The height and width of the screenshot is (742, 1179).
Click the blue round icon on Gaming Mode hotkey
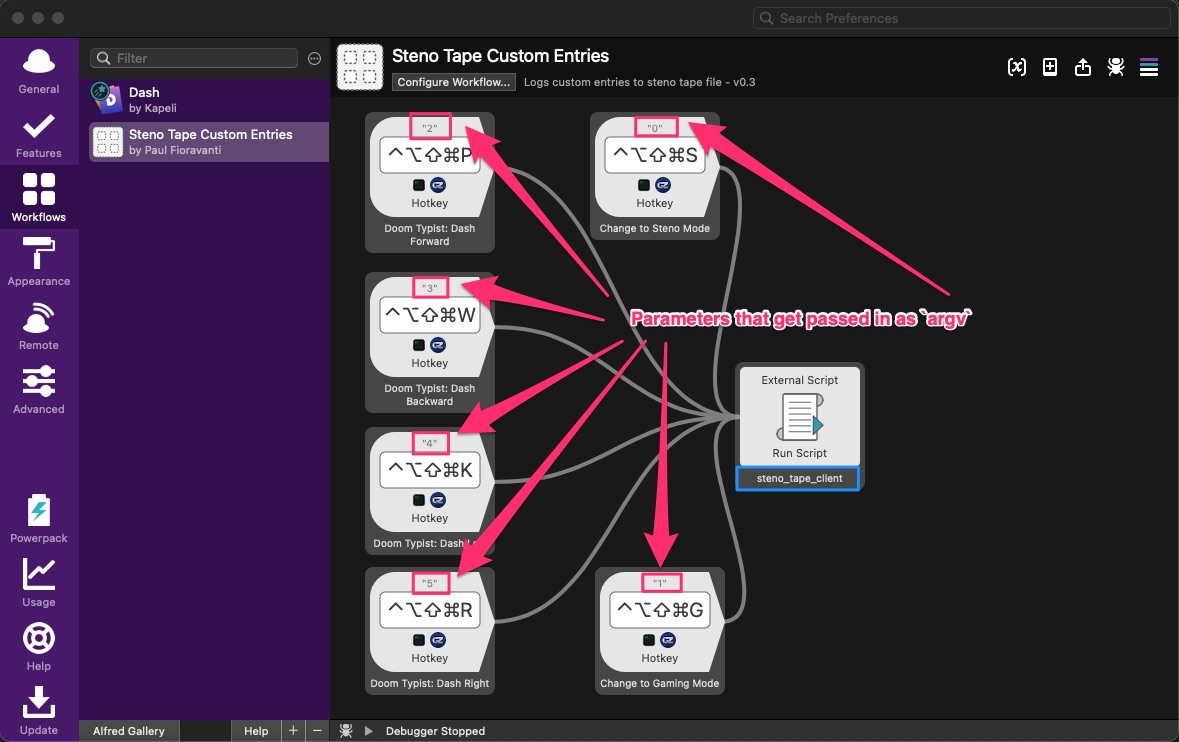[668, 640]
